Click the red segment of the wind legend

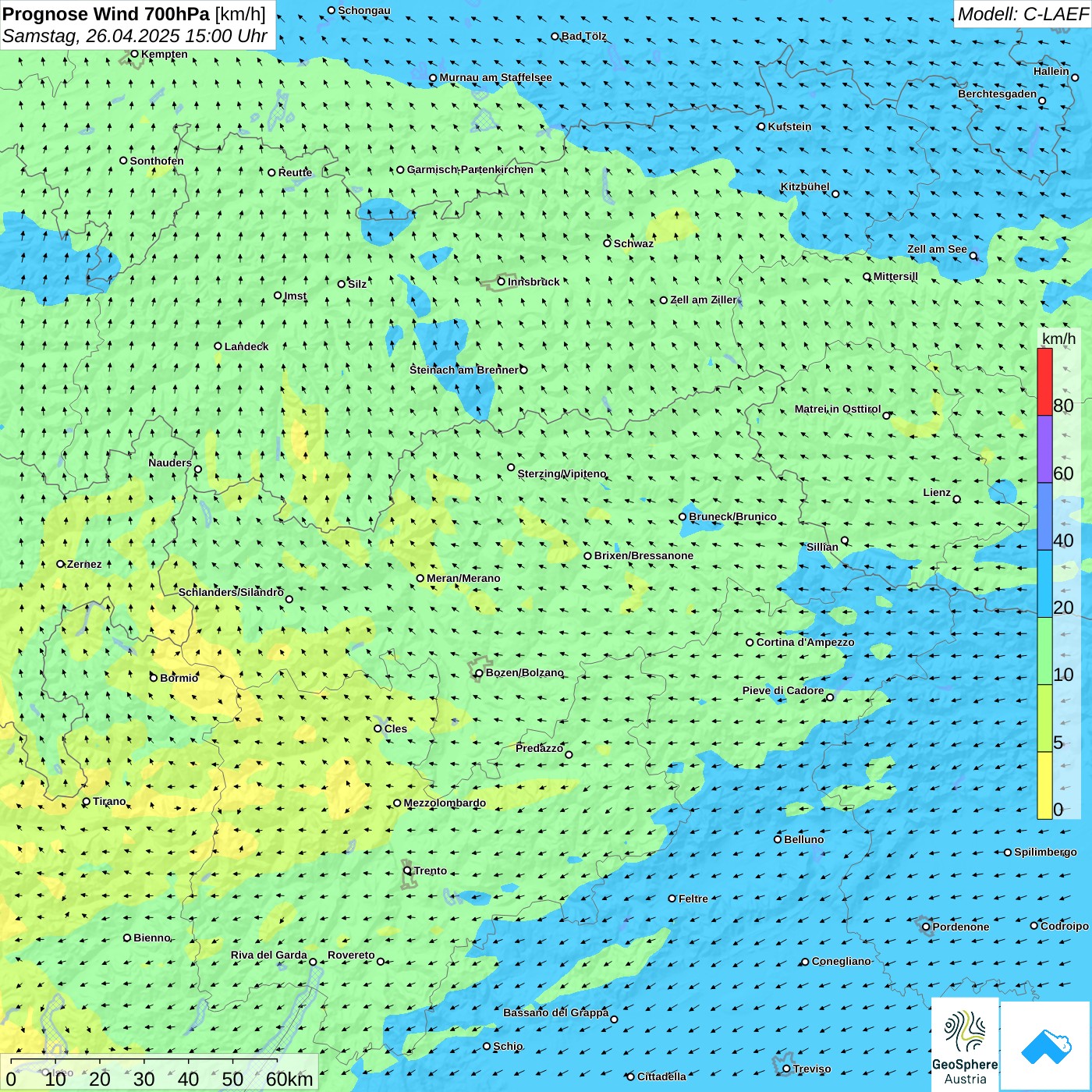pos(1044,381)
